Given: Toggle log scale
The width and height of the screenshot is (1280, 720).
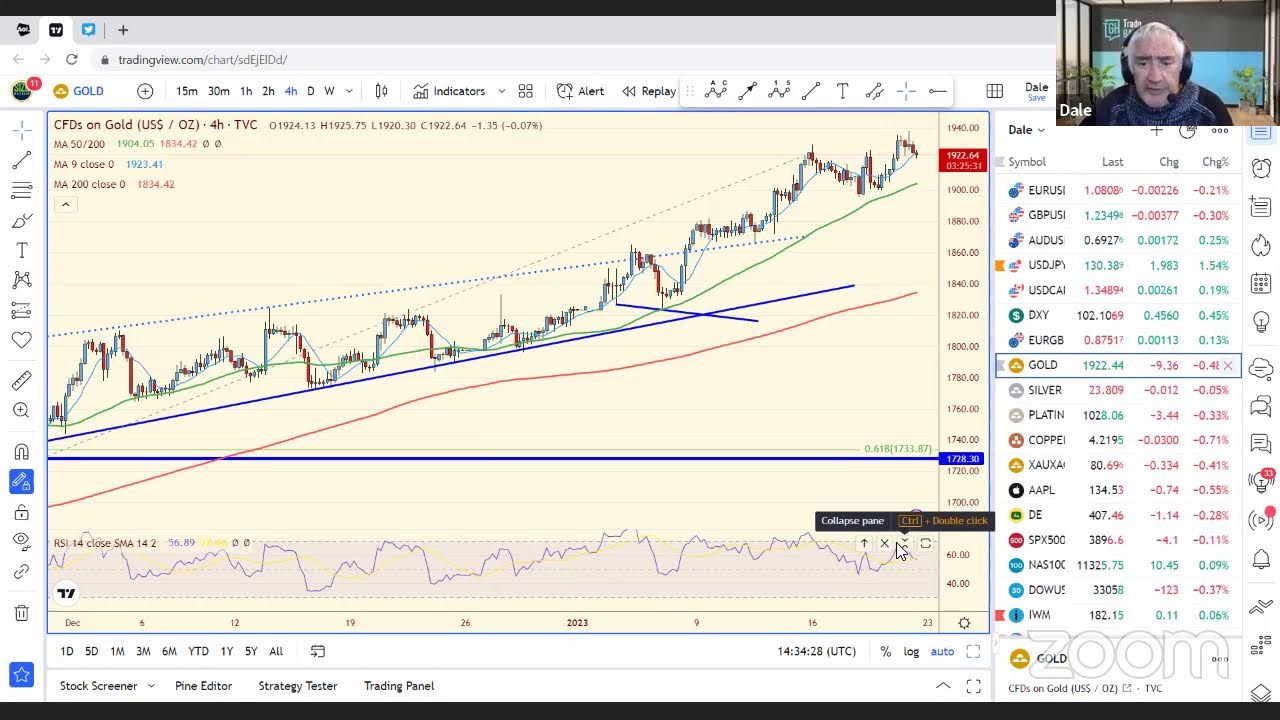Looking at the screenshot, I should (912, 651).
